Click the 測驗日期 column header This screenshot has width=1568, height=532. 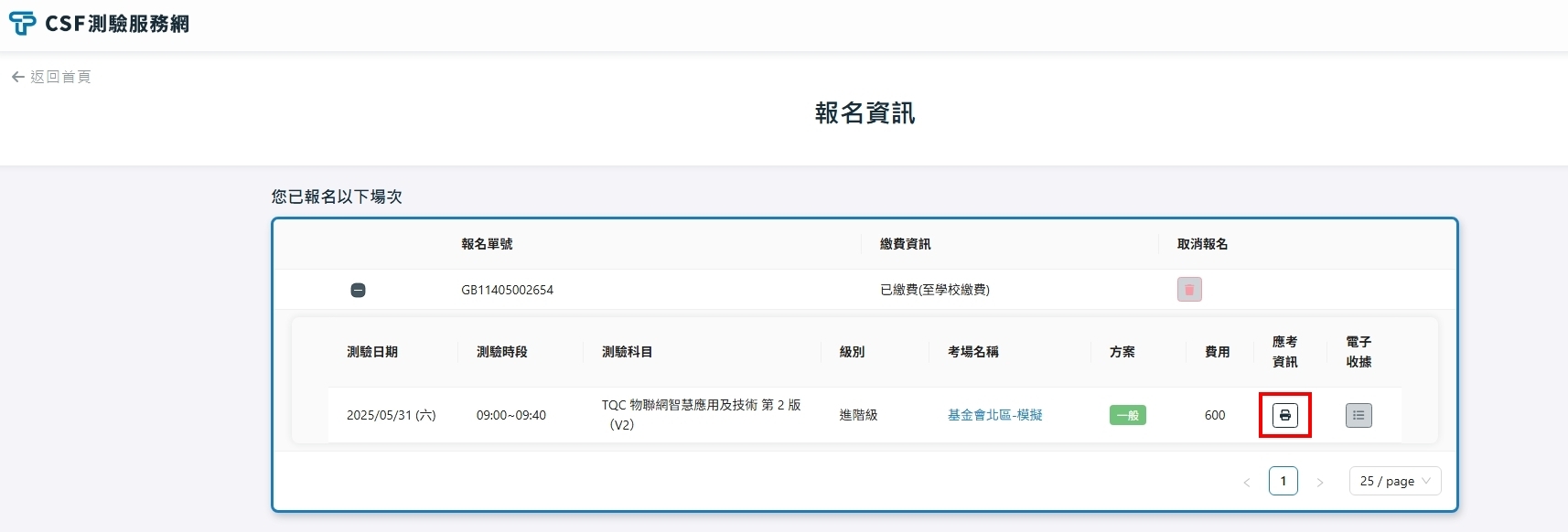[x=372, y=352]
